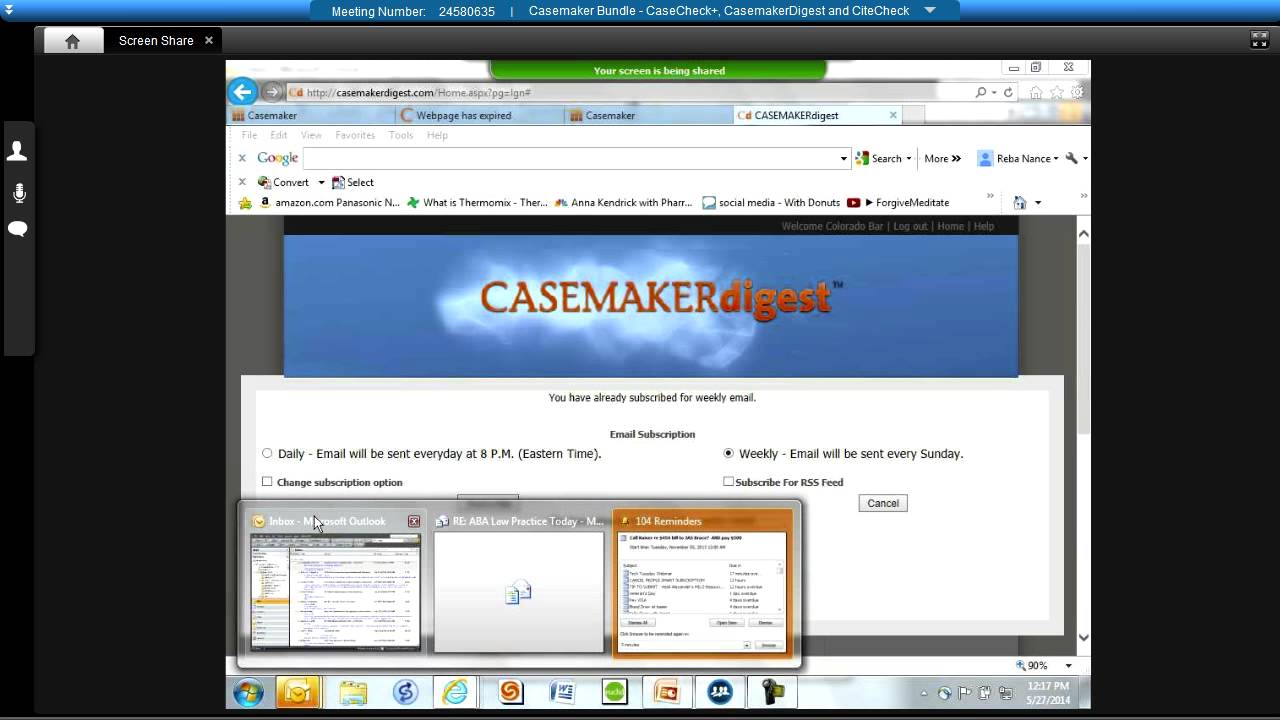Select the Screen Share tab
Screen dimensions: 1280x720
coord(156,41)
